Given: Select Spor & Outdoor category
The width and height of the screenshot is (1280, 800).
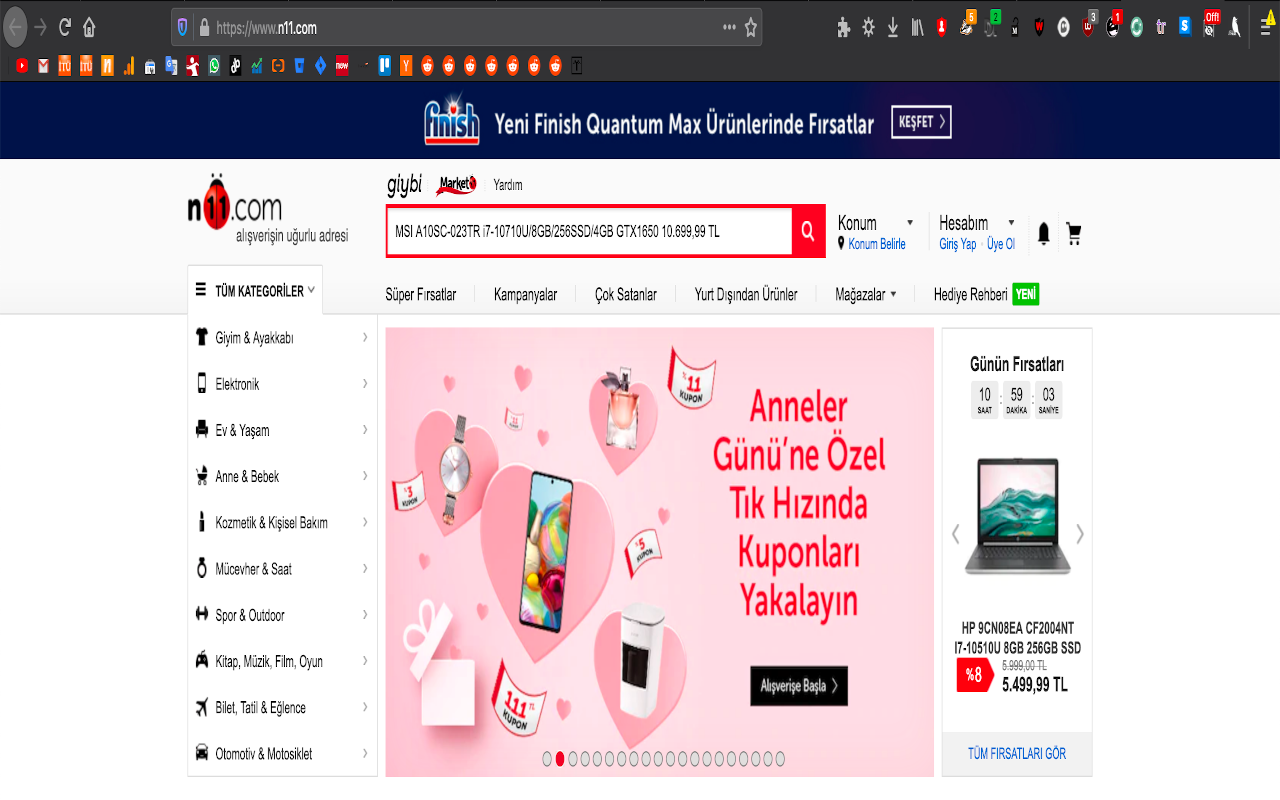Looking at the screenshot, I should tap(250, 615).
